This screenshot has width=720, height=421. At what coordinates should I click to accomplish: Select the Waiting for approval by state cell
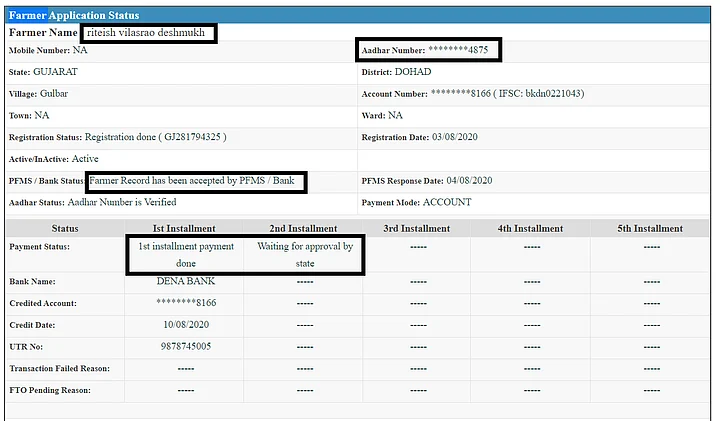pyautogui.click(x=304, y=255)
